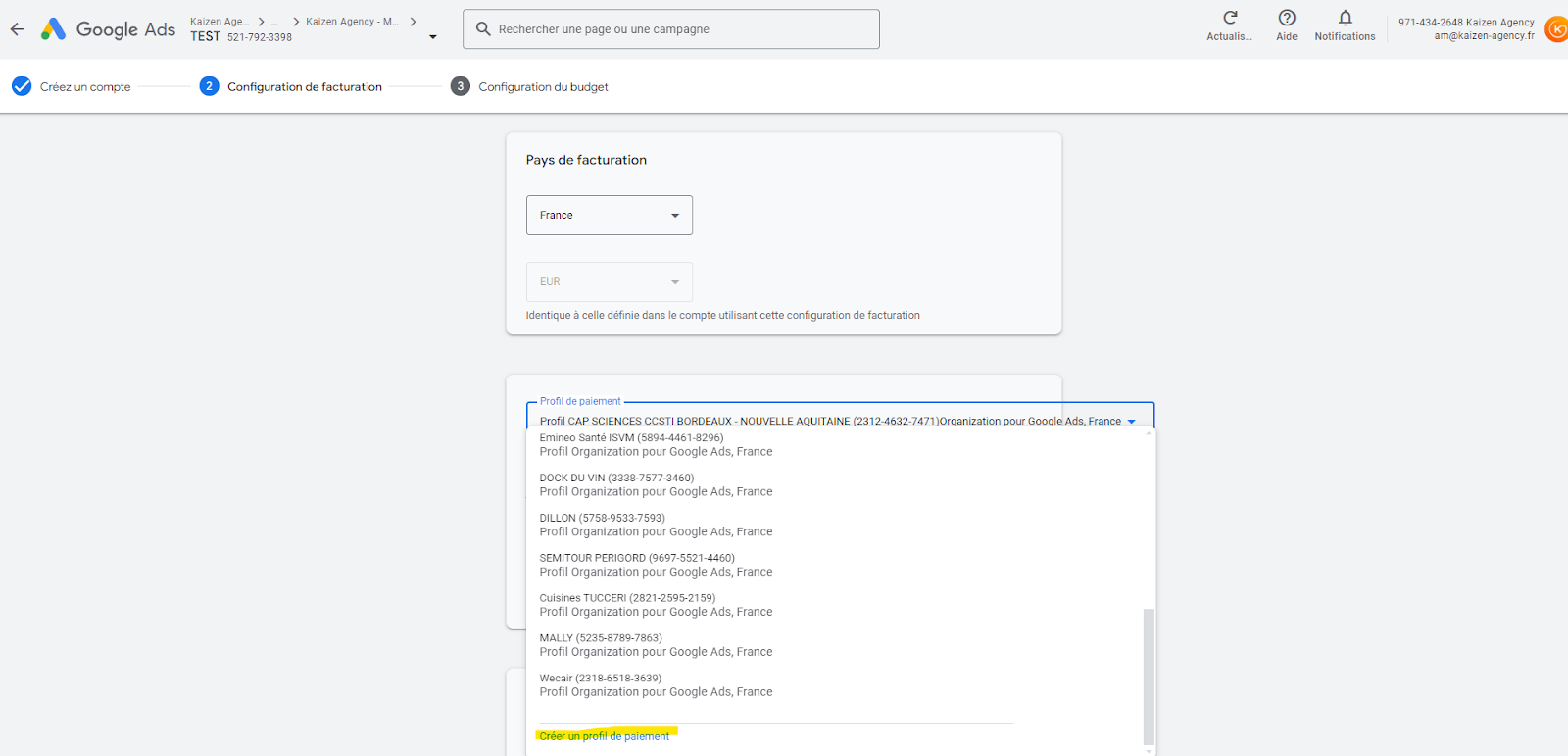Viewport: 1568px width, 756px height.
Task: Refresh with the Actualiser icon
Action: (1230, 26)
